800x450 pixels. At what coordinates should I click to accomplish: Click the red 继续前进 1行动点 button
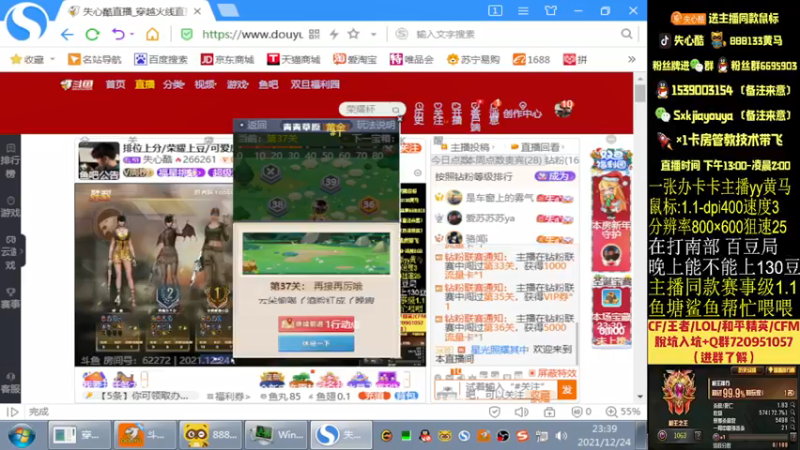(316, 323)
